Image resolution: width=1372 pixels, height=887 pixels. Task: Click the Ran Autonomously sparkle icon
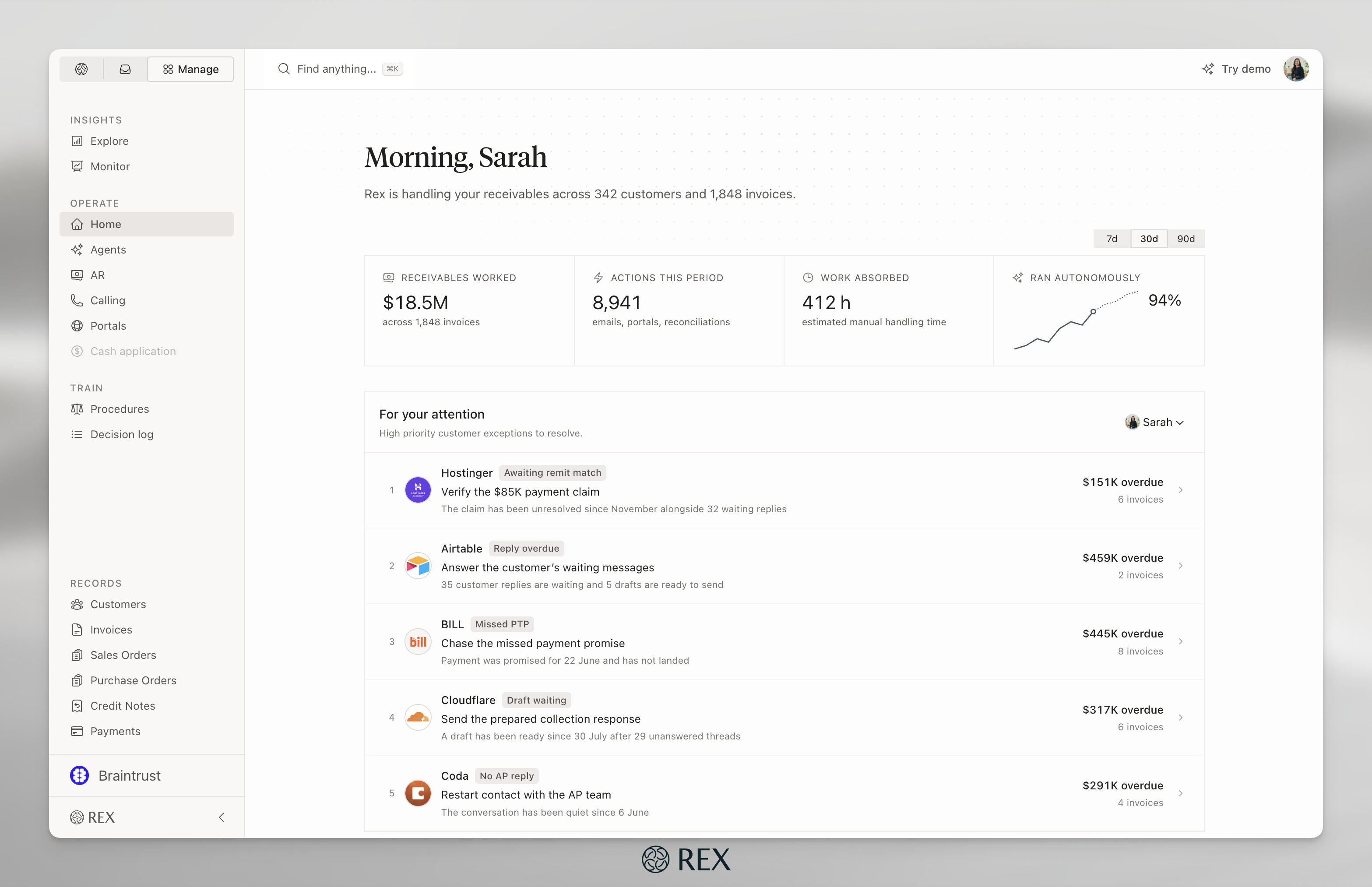pos(1018,278)
